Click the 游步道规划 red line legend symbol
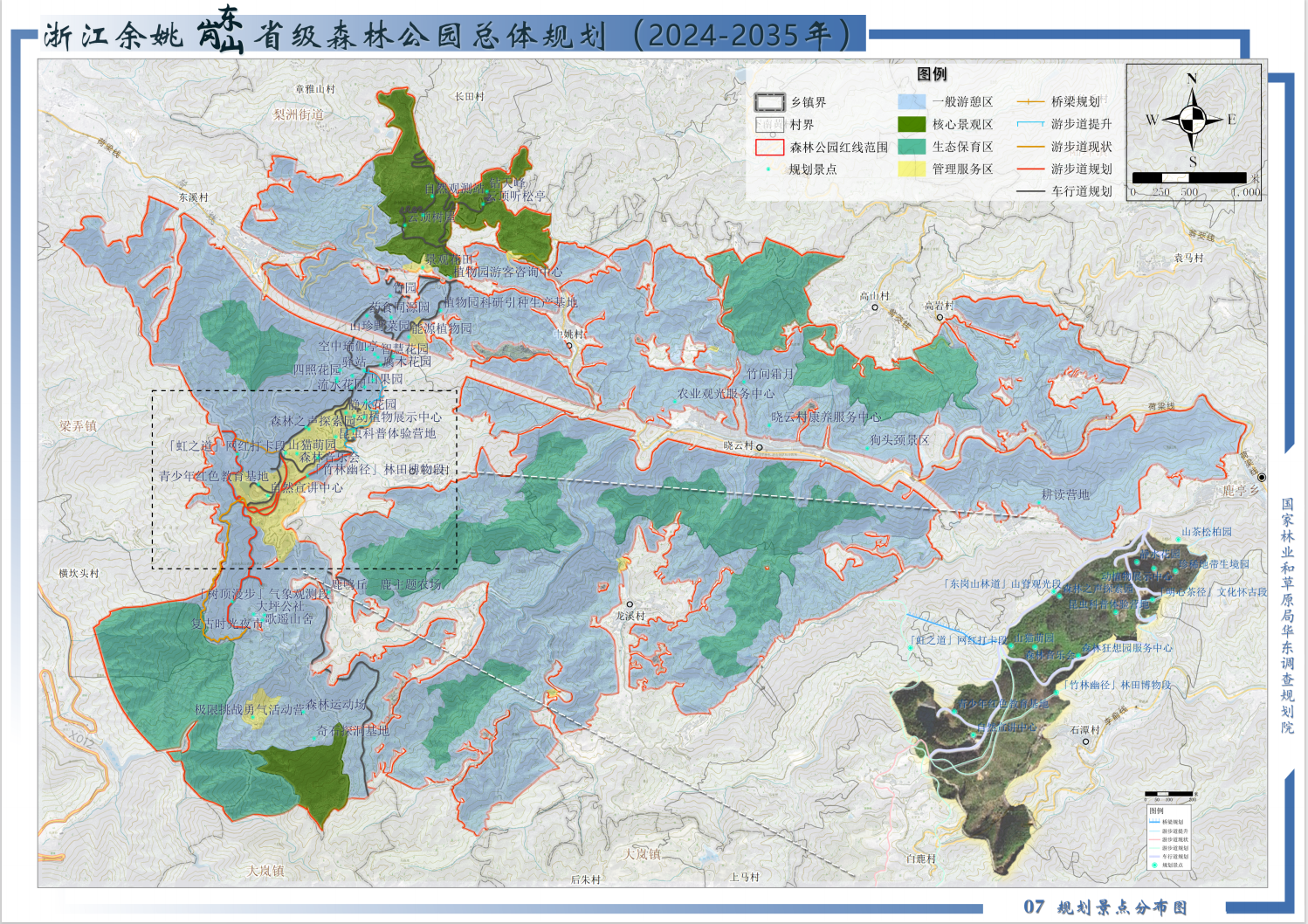 click(1030, 169)
